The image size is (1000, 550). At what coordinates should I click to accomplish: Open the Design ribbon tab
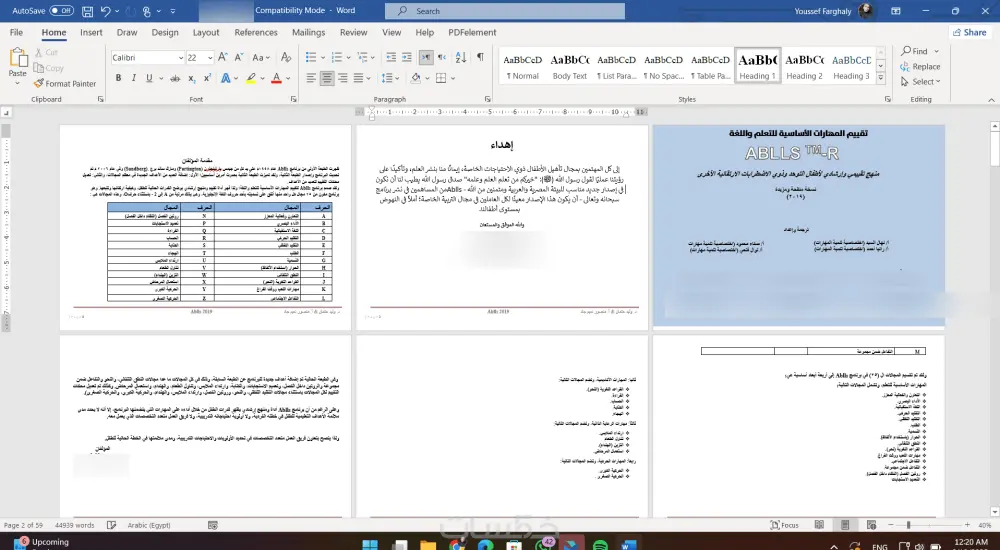pos(165,33)
